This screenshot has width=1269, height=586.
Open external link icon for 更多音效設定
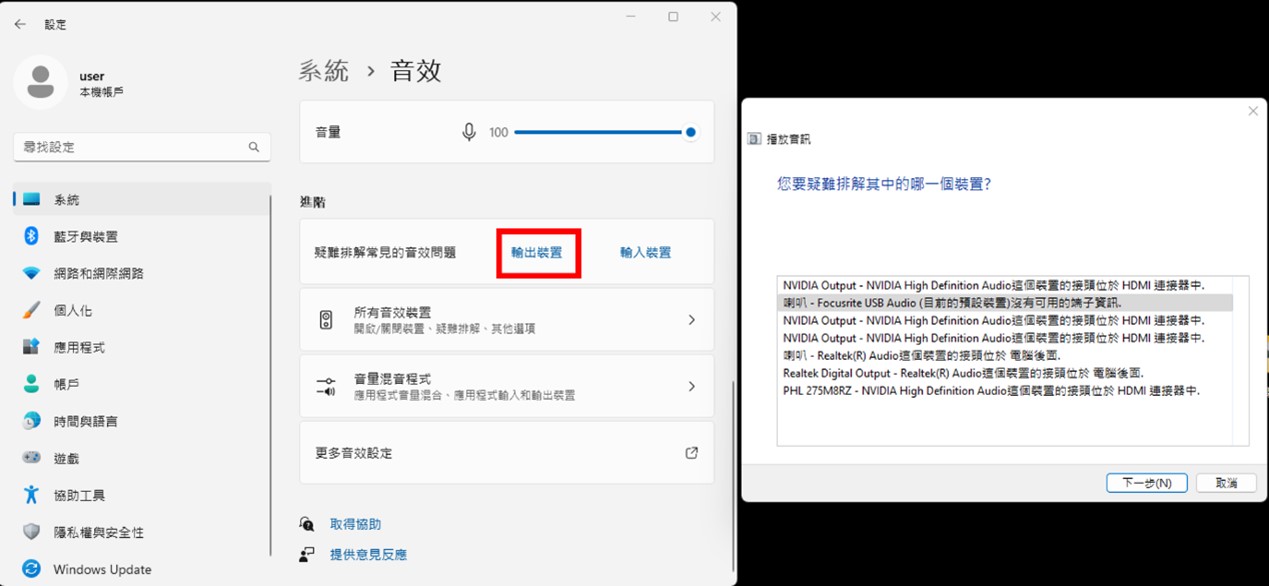click(x=691, y=453)
